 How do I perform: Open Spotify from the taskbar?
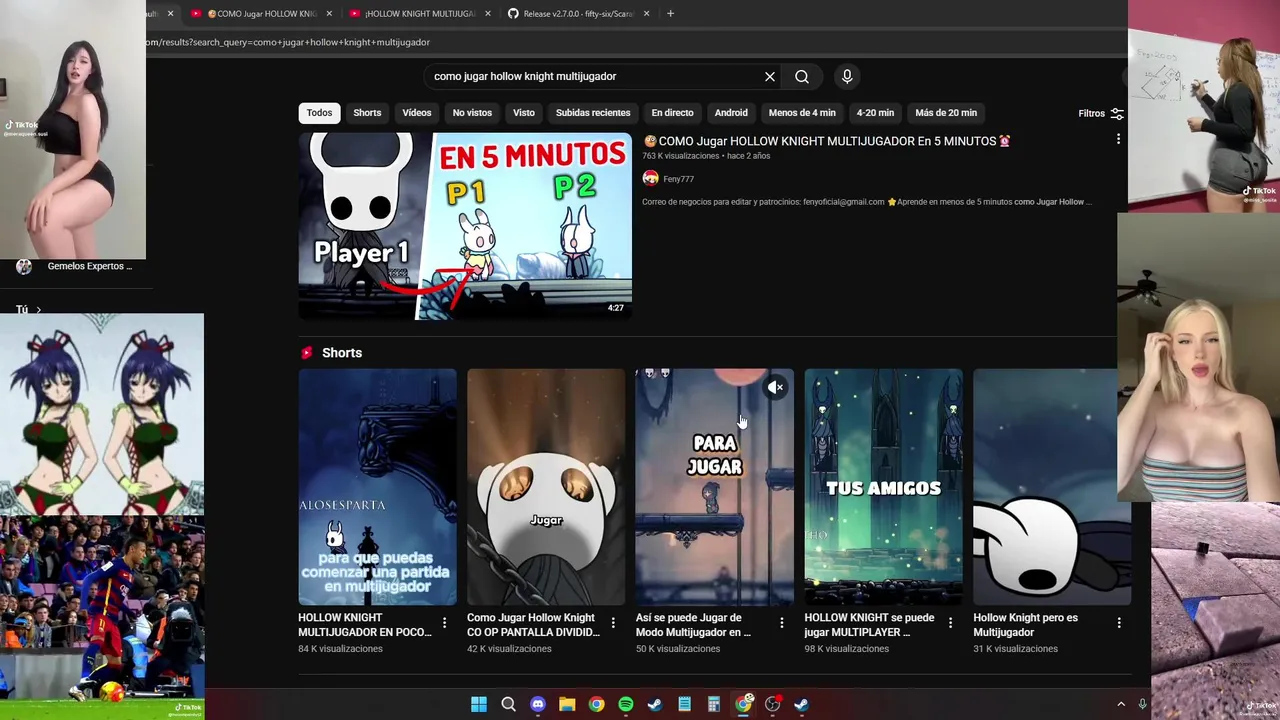(626, 704)
